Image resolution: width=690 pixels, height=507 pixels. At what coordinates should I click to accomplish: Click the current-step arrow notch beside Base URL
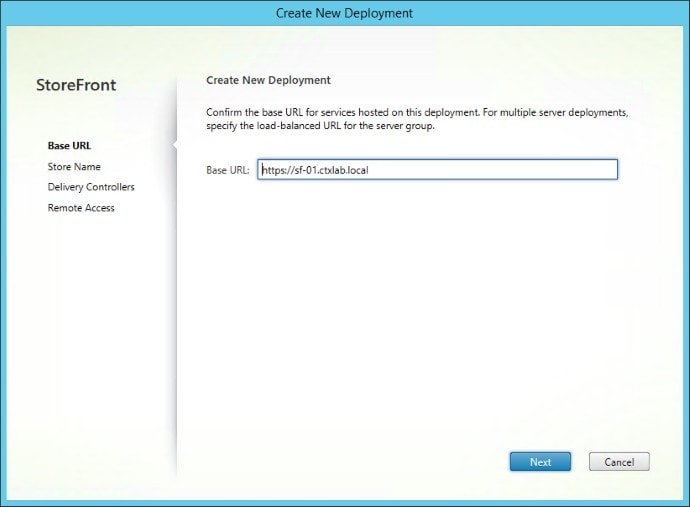[174, 146]
